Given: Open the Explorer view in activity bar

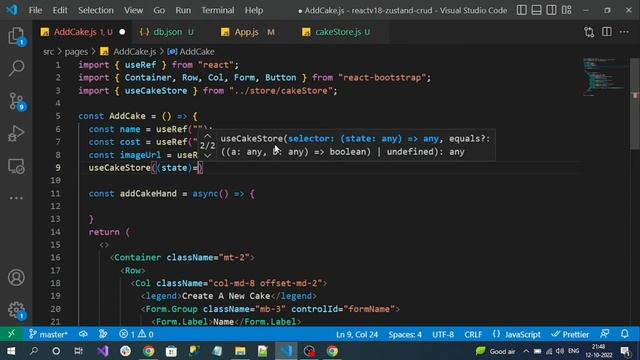Looking at the screenshot, I should [x=16, y=36].
